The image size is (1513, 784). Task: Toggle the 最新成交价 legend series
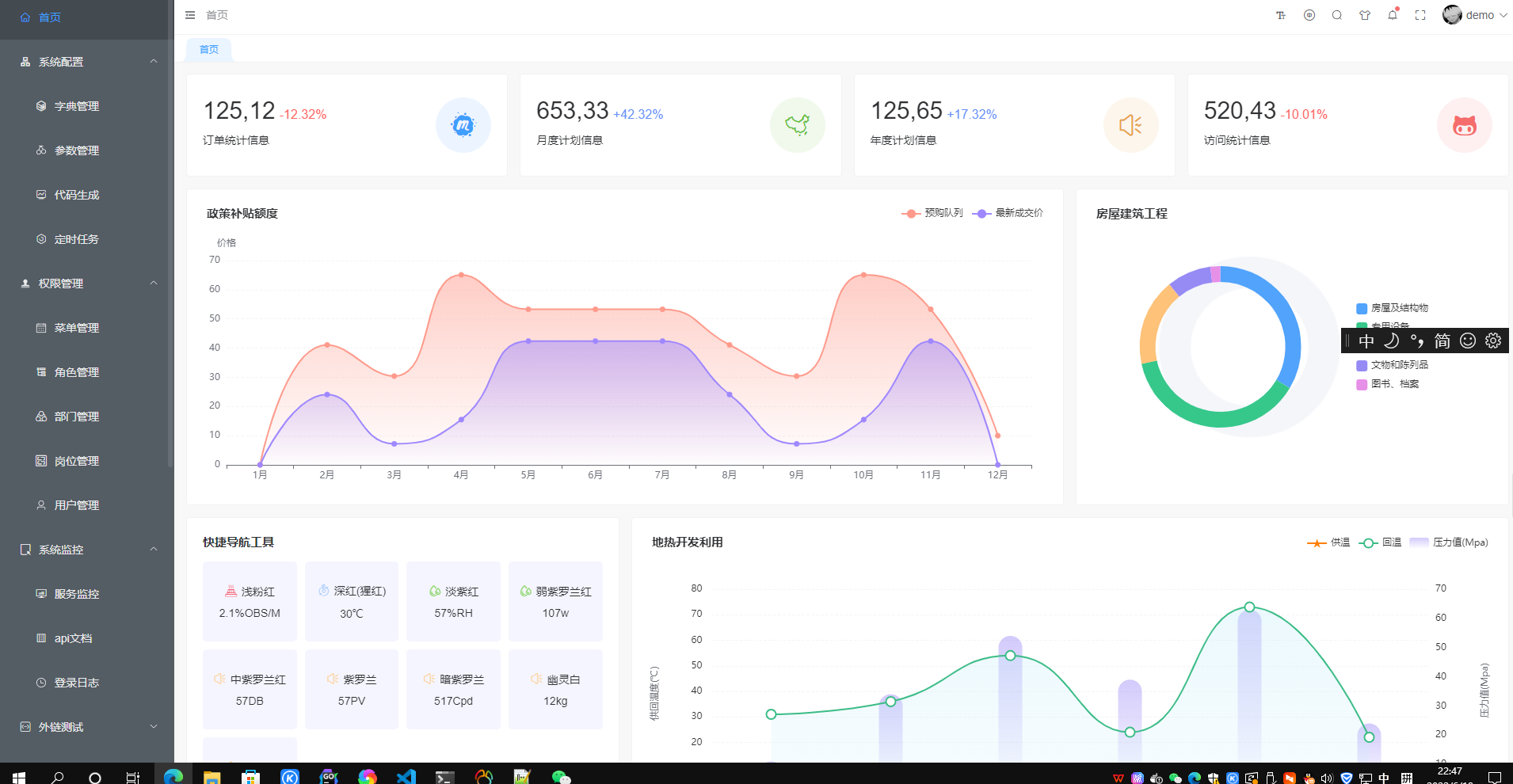point(1008,213)
